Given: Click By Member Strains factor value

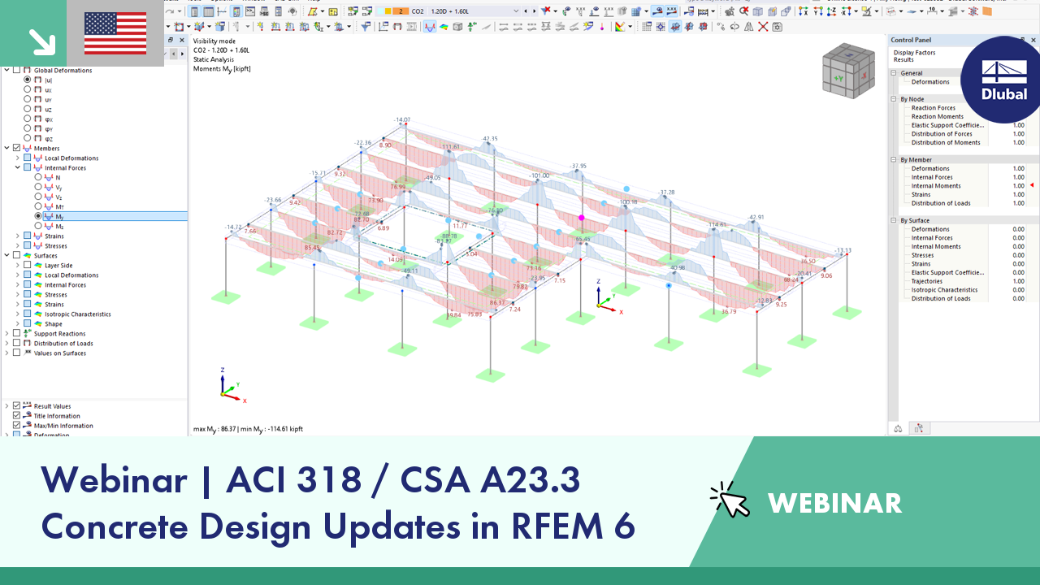Looking at the screenshot, I should pyautogui.click(x=1018, y=194).
